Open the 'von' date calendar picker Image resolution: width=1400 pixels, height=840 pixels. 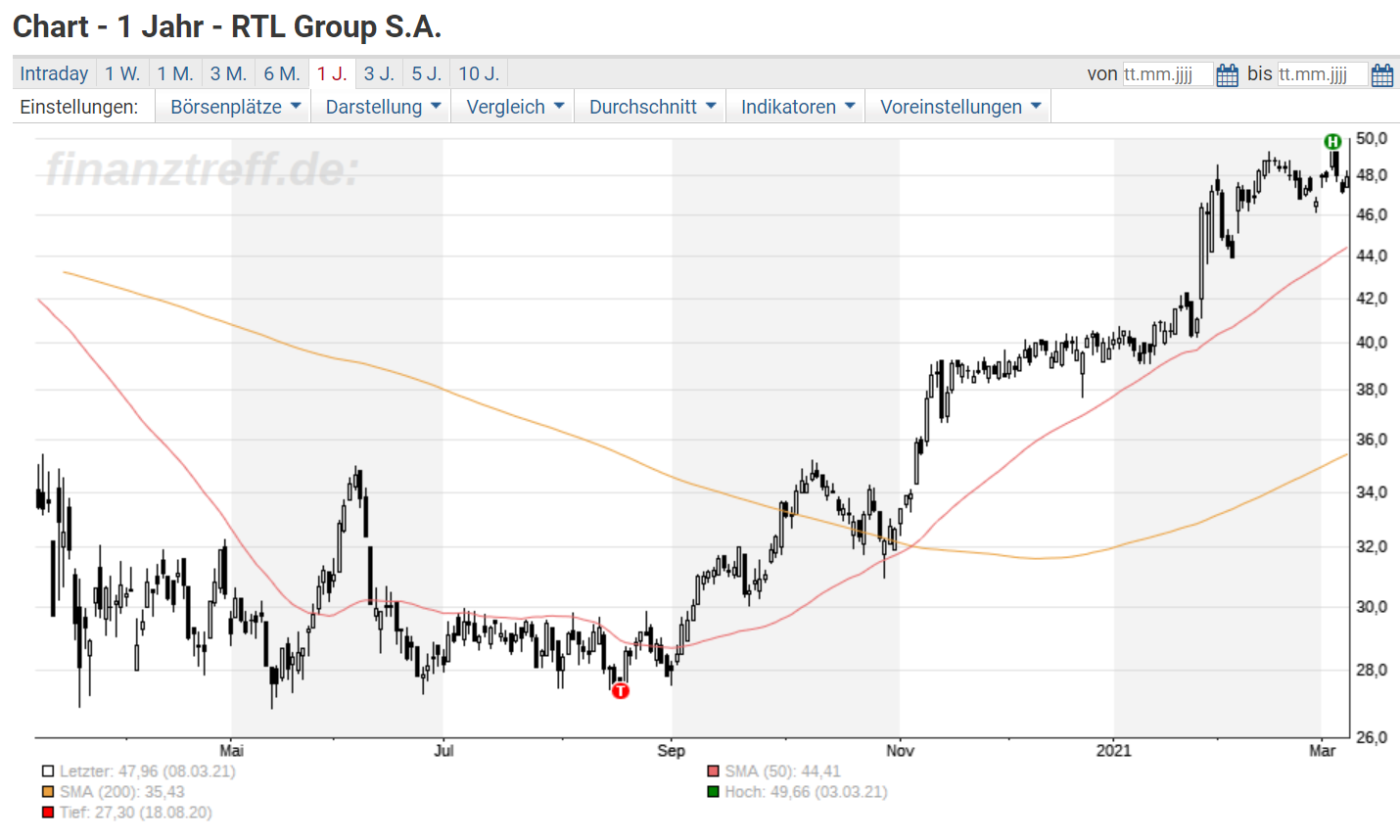(x=1227, y=74)
